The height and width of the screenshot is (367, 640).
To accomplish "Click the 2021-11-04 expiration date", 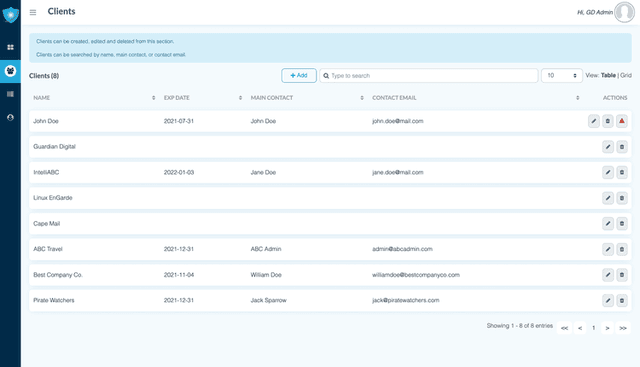I will click(x=179, y=275).
